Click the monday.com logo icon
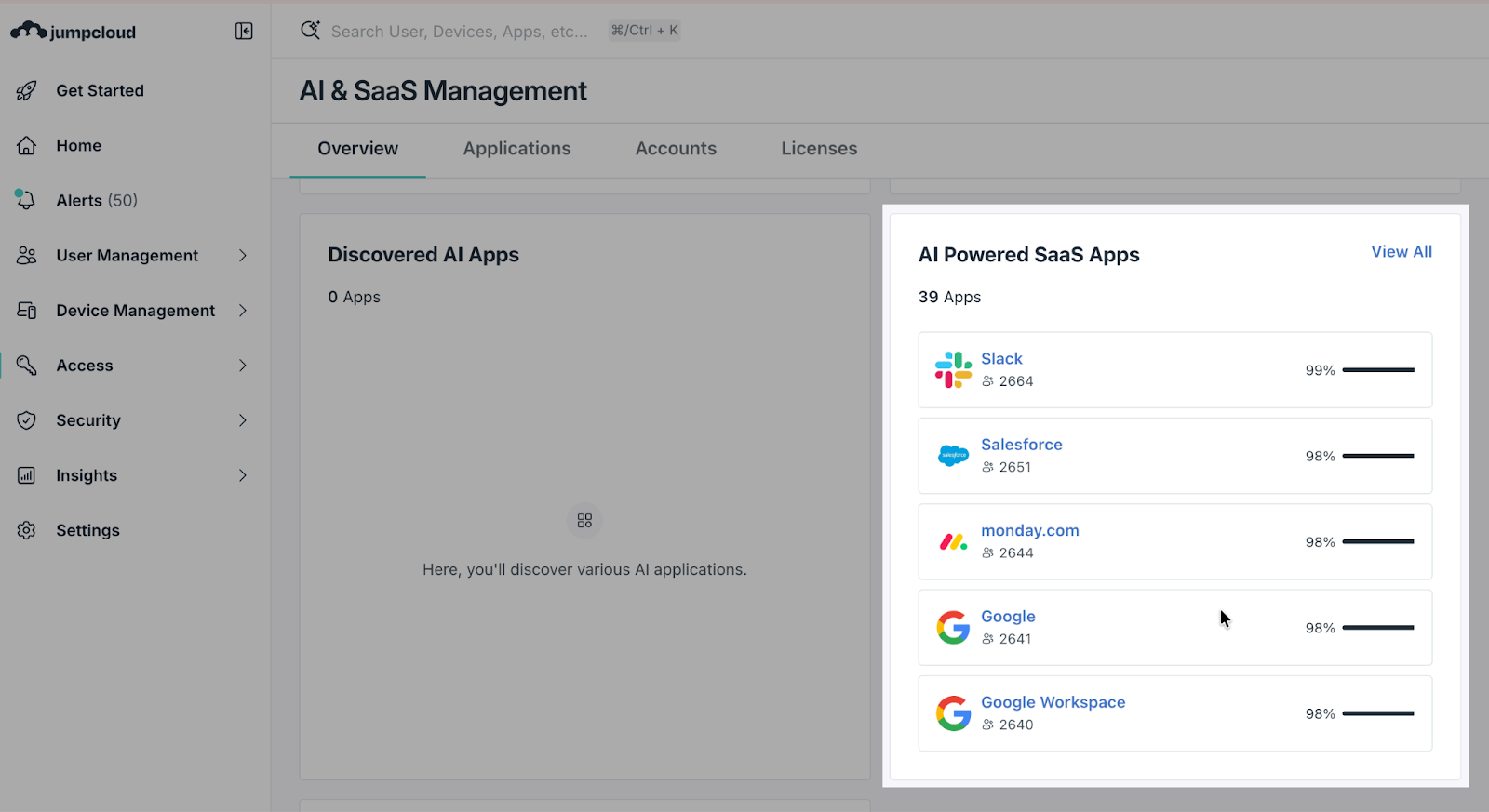Image resolution: width=1489 pixels, height=812 pixels. tap(953, 541)
